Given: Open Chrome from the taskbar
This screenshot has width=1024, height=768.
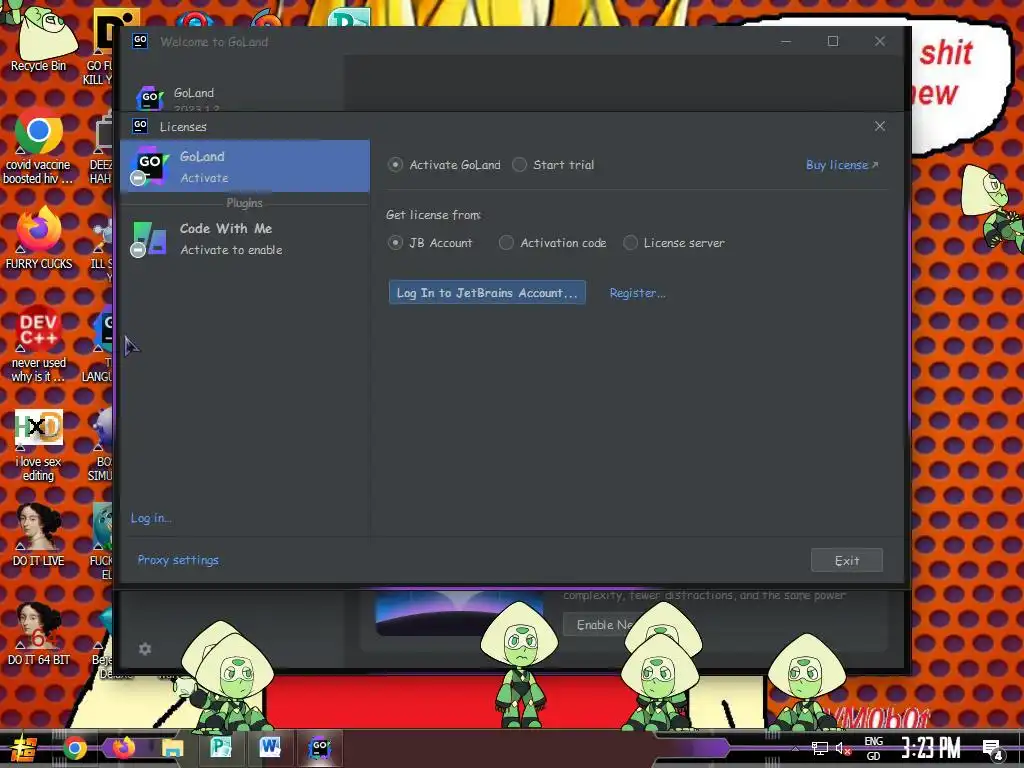Looking at the screenshot, I should (x=74, y=748).
